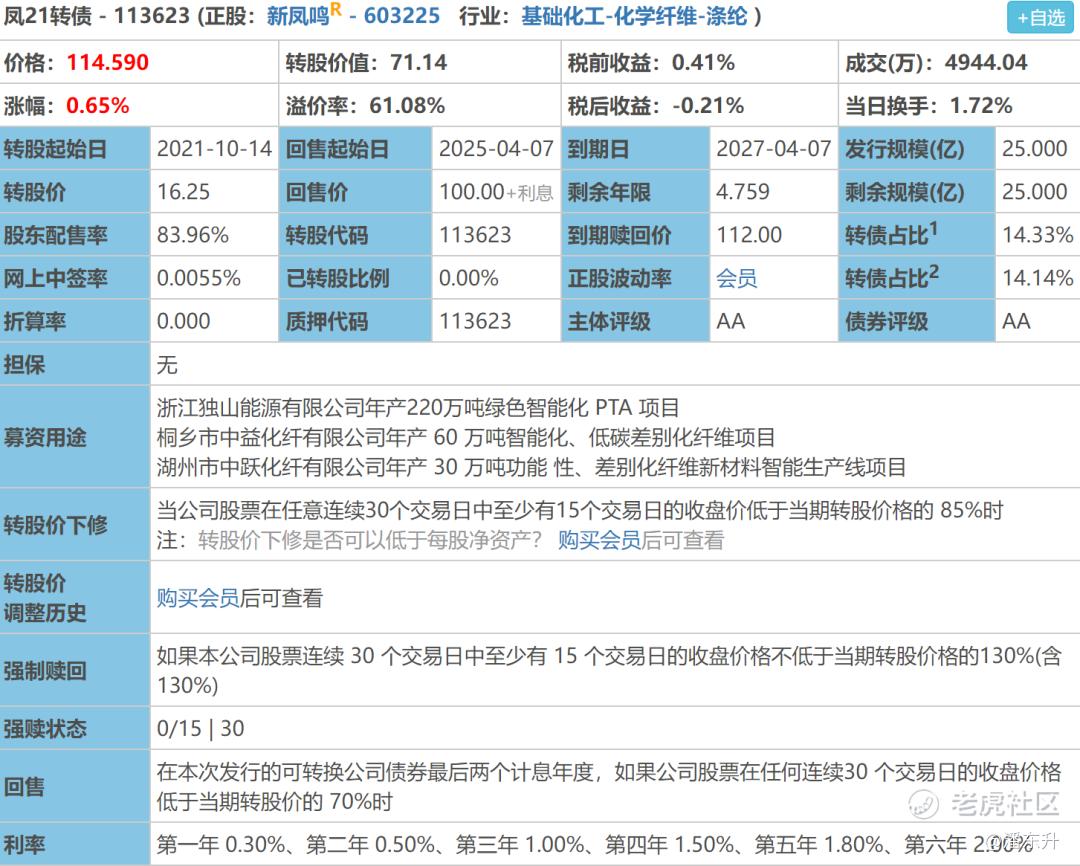Viewport: 1080px width, 866px height.
Task: Select 税后收益 value -0.21%
Action: pos(708,105)
